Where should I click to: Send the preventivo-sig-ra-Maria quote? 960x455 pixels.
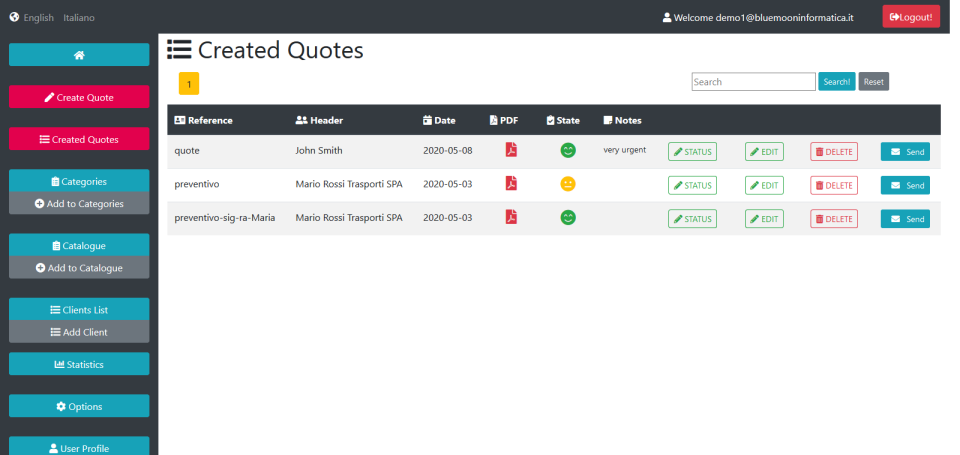[905, 219]
